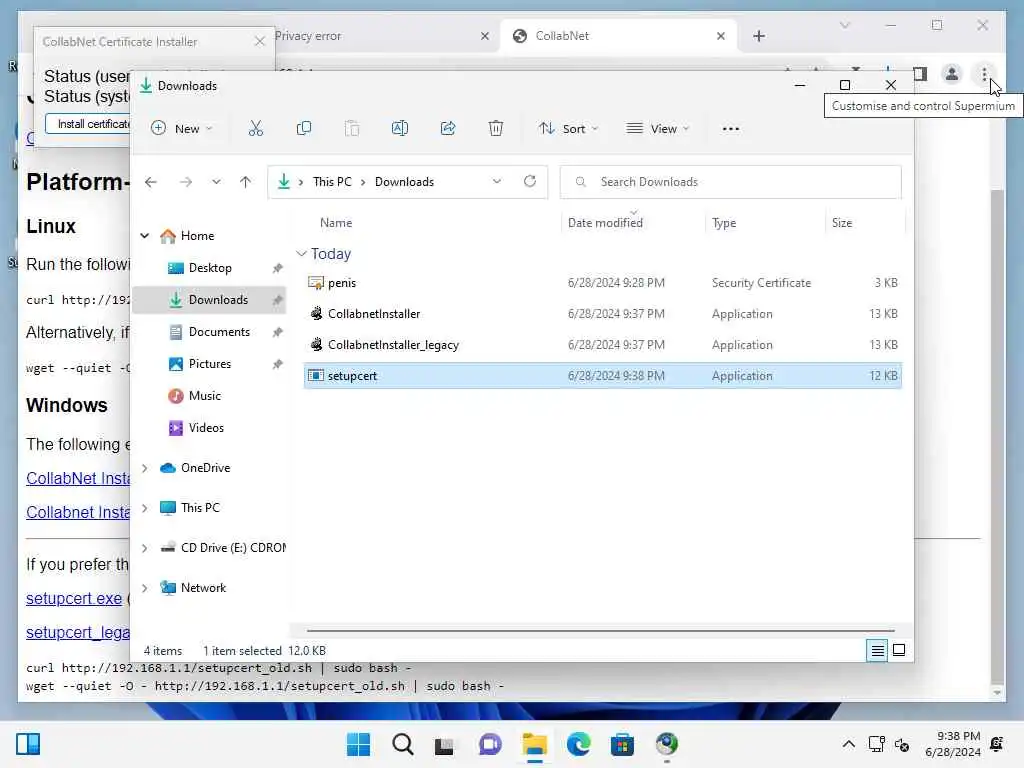
Task: Open Microsoft Store from the taskbar
Action: (622, 744)
